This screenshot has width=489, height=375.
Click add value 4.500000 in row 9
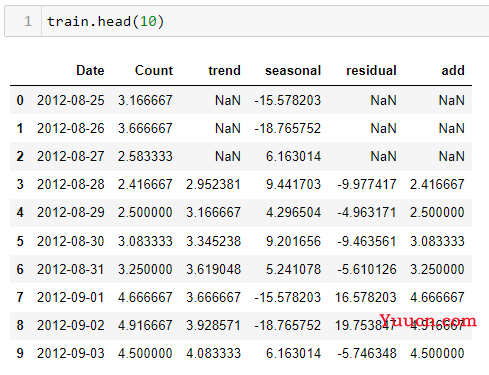point(437,353)
